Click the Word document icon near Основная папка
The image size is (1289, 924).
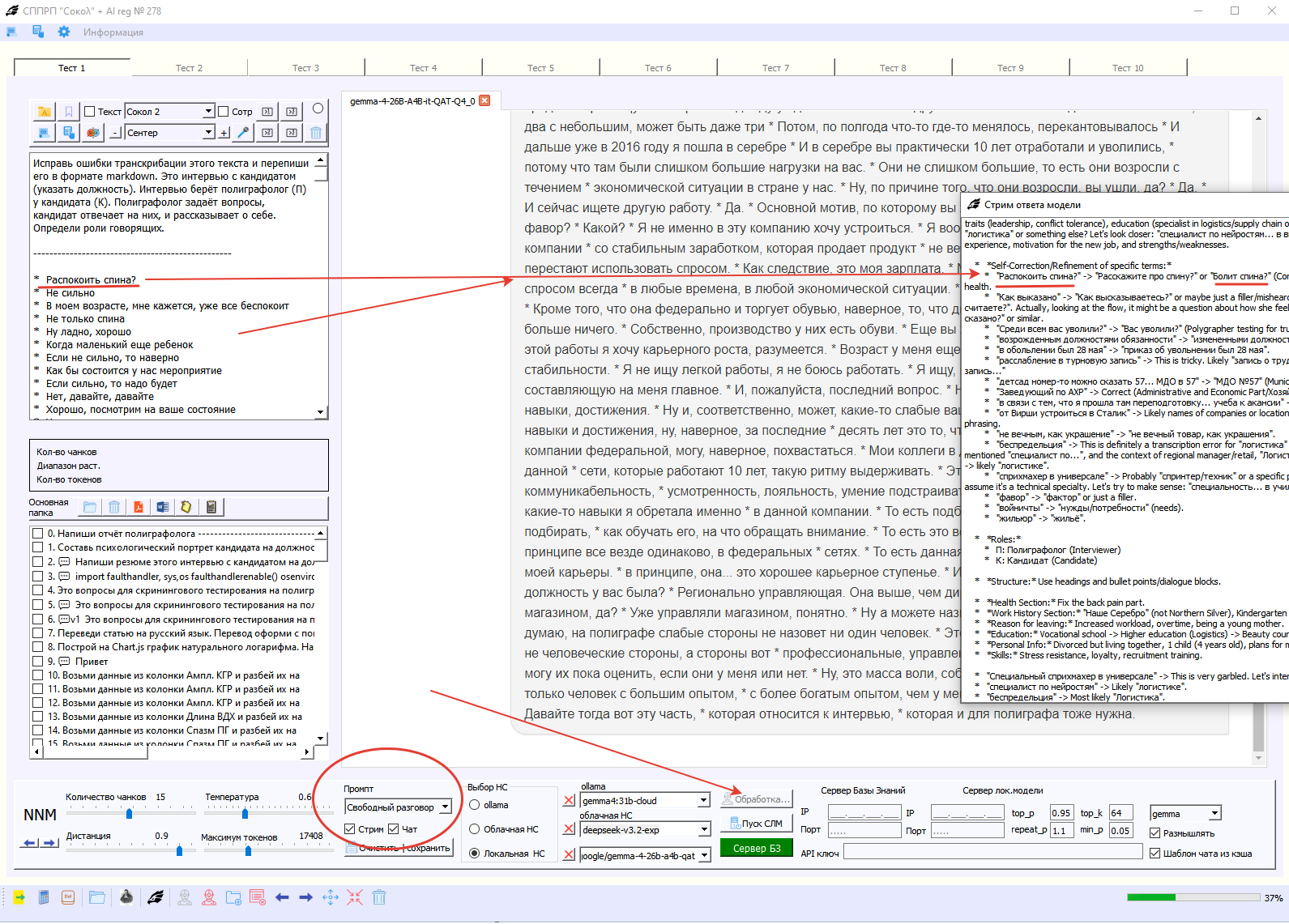click(x=162, y=507)
